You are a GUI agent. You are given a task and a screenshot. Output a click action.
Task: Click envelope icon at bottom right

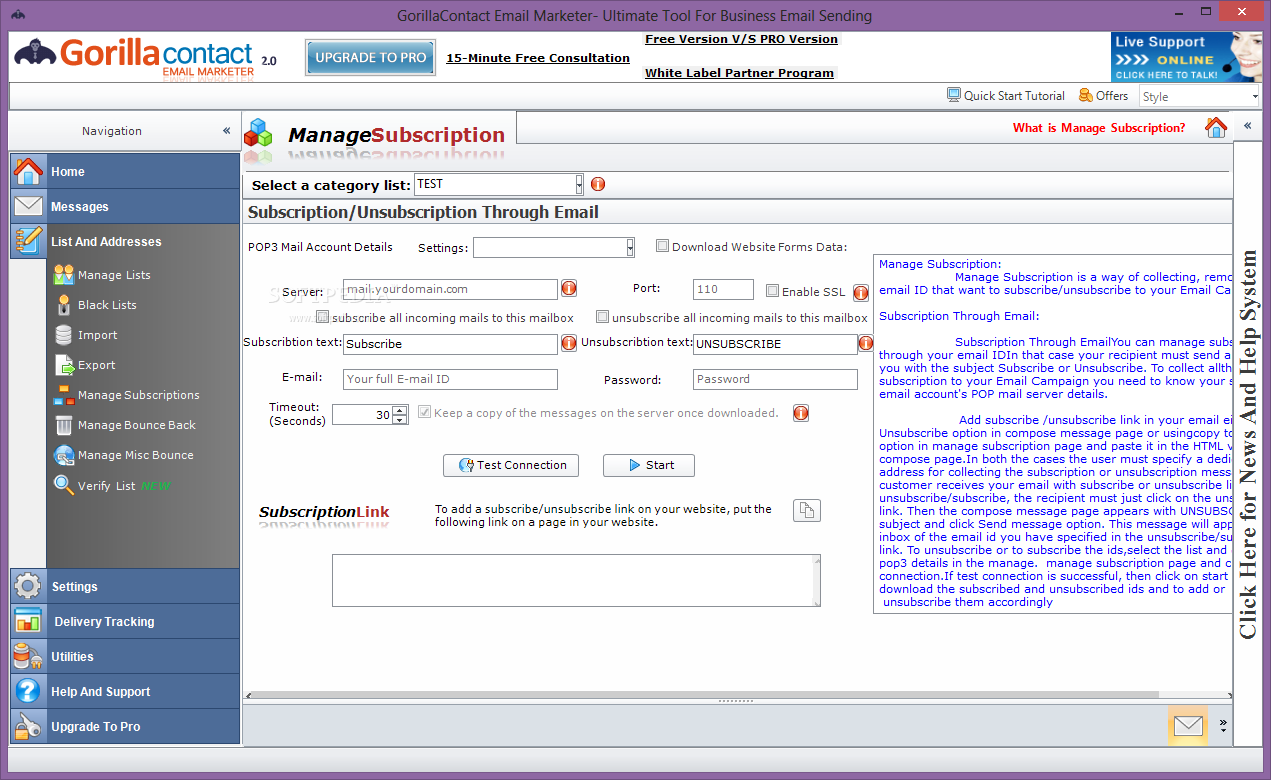(x=1188, y=726)
